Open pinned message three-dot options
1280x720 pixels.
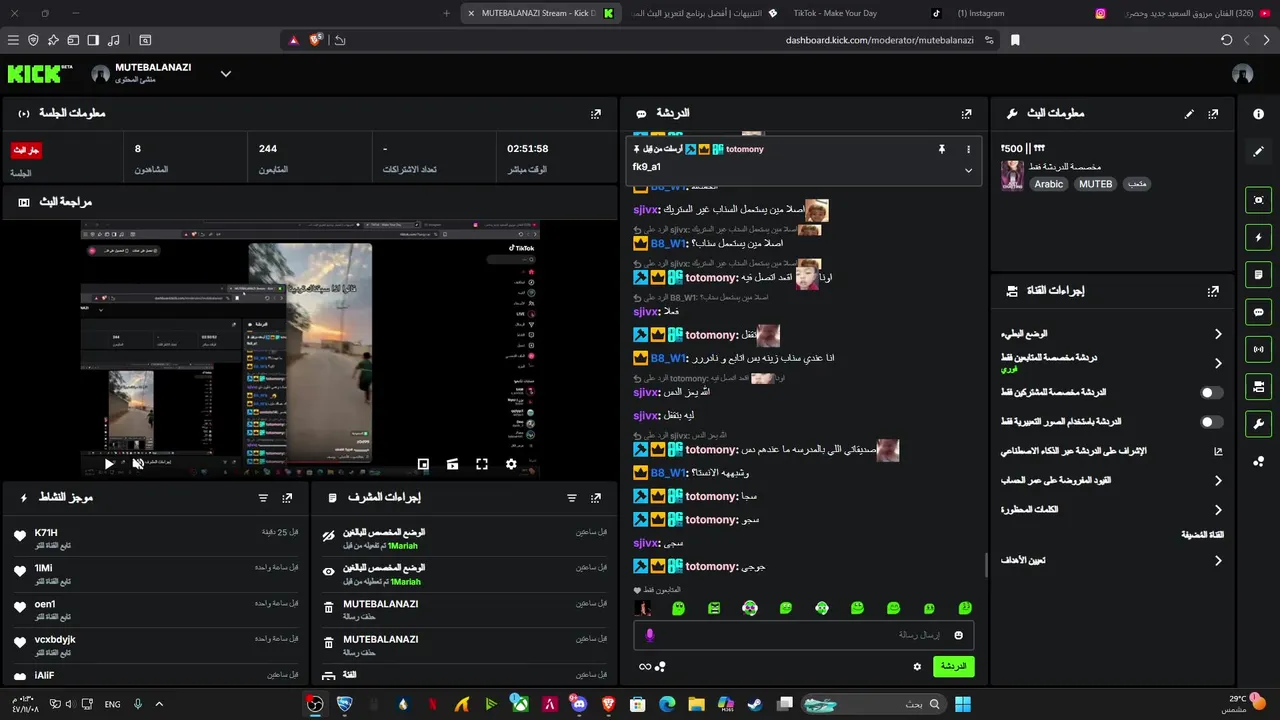coord(968,149)
